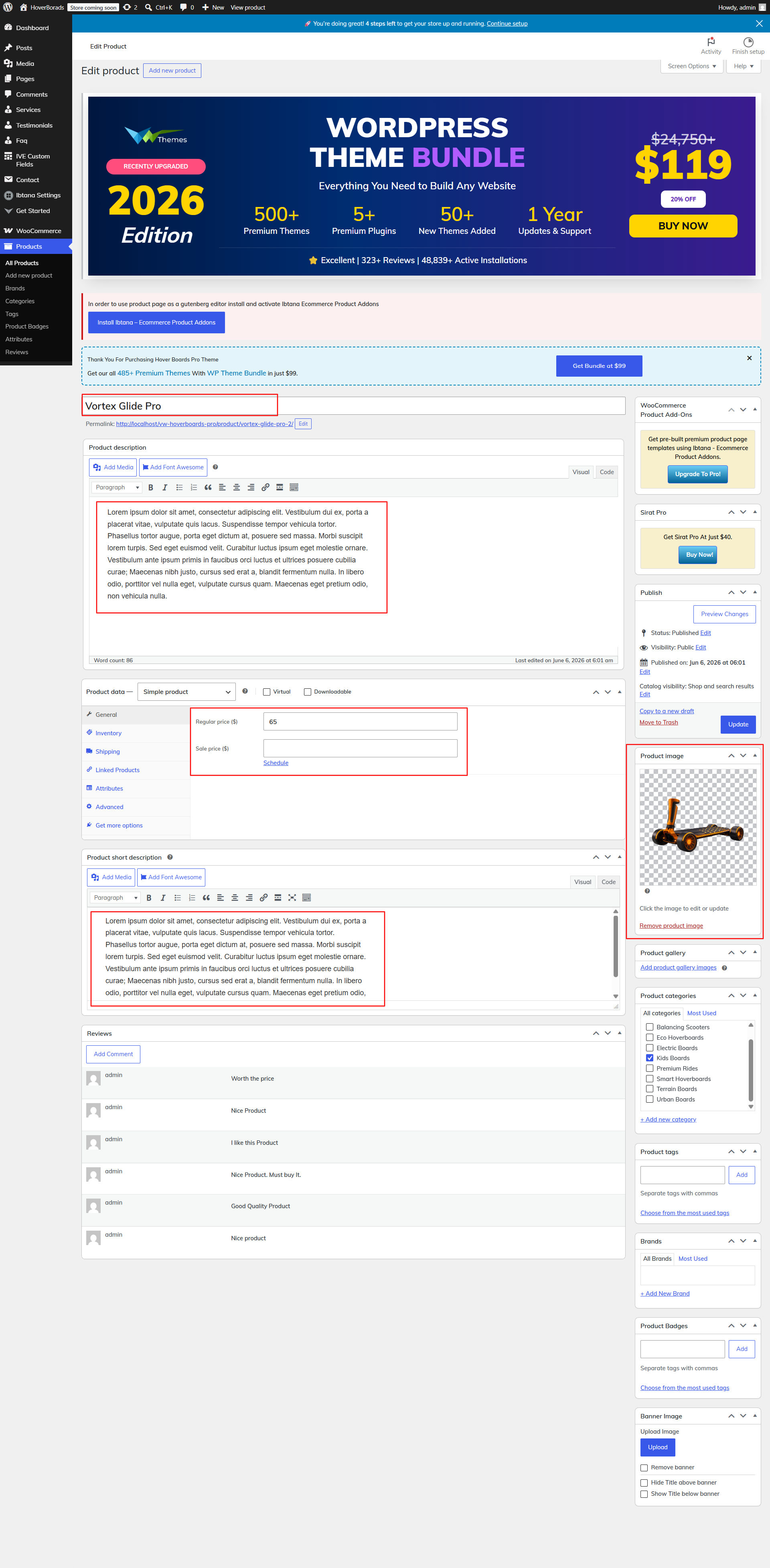Open the Shipping product data tab
Screen dimensions: 770x1568
pyautogui.click(x=136, y=752)
